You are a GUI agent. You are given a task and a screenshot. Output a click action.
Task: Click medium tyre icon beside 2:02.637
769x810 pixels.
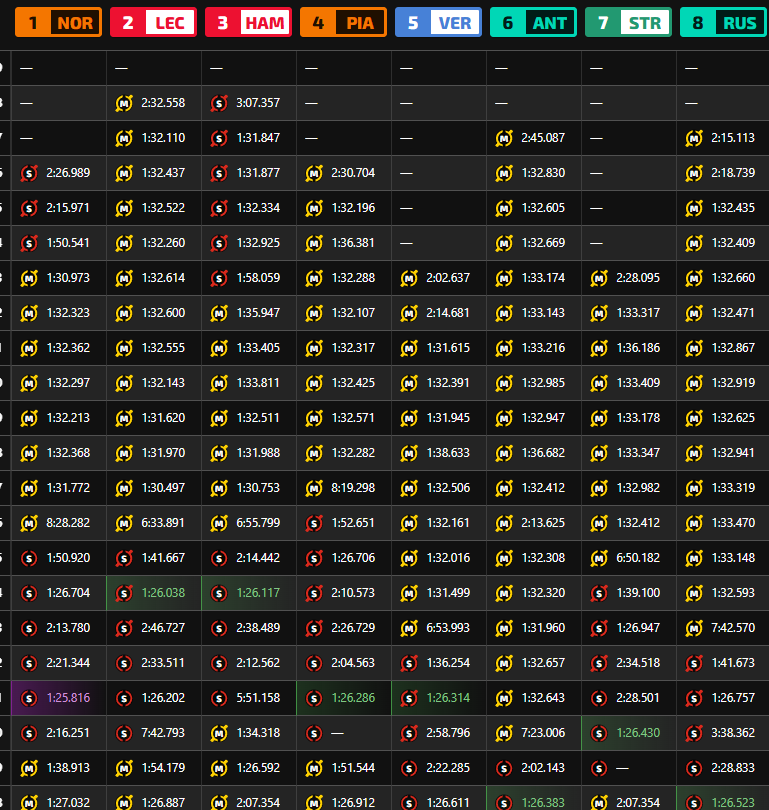(x=409, y=278)
